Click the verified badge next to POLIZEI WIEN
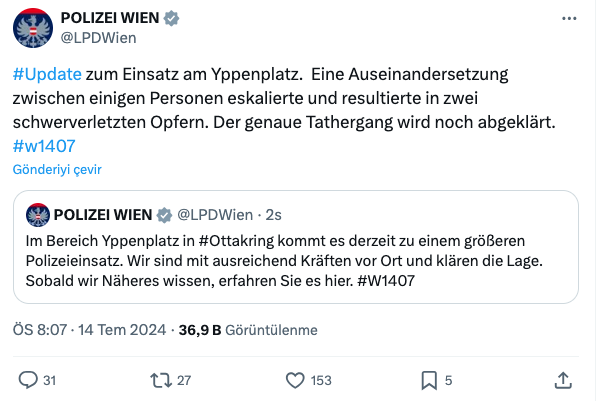601x401 pixels. click(x=171, y=18)
